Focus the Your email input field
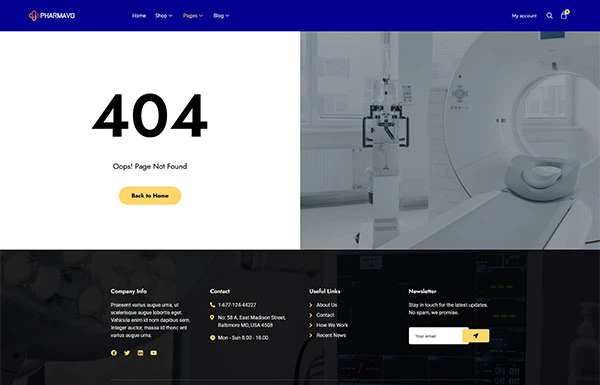The height and width of the screenshot is (385, 600). point(436,336)
